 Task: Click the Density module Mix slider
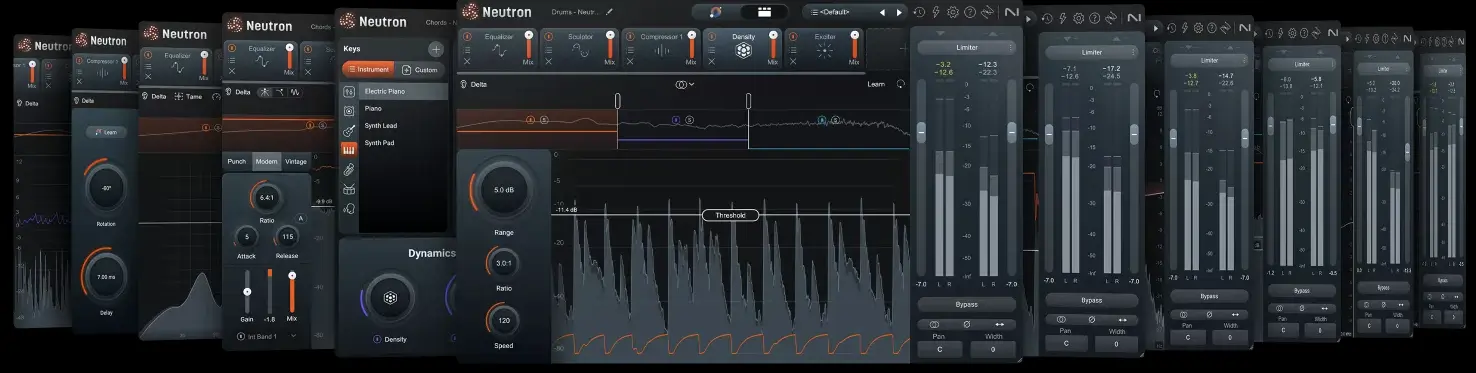pos(772,49)
